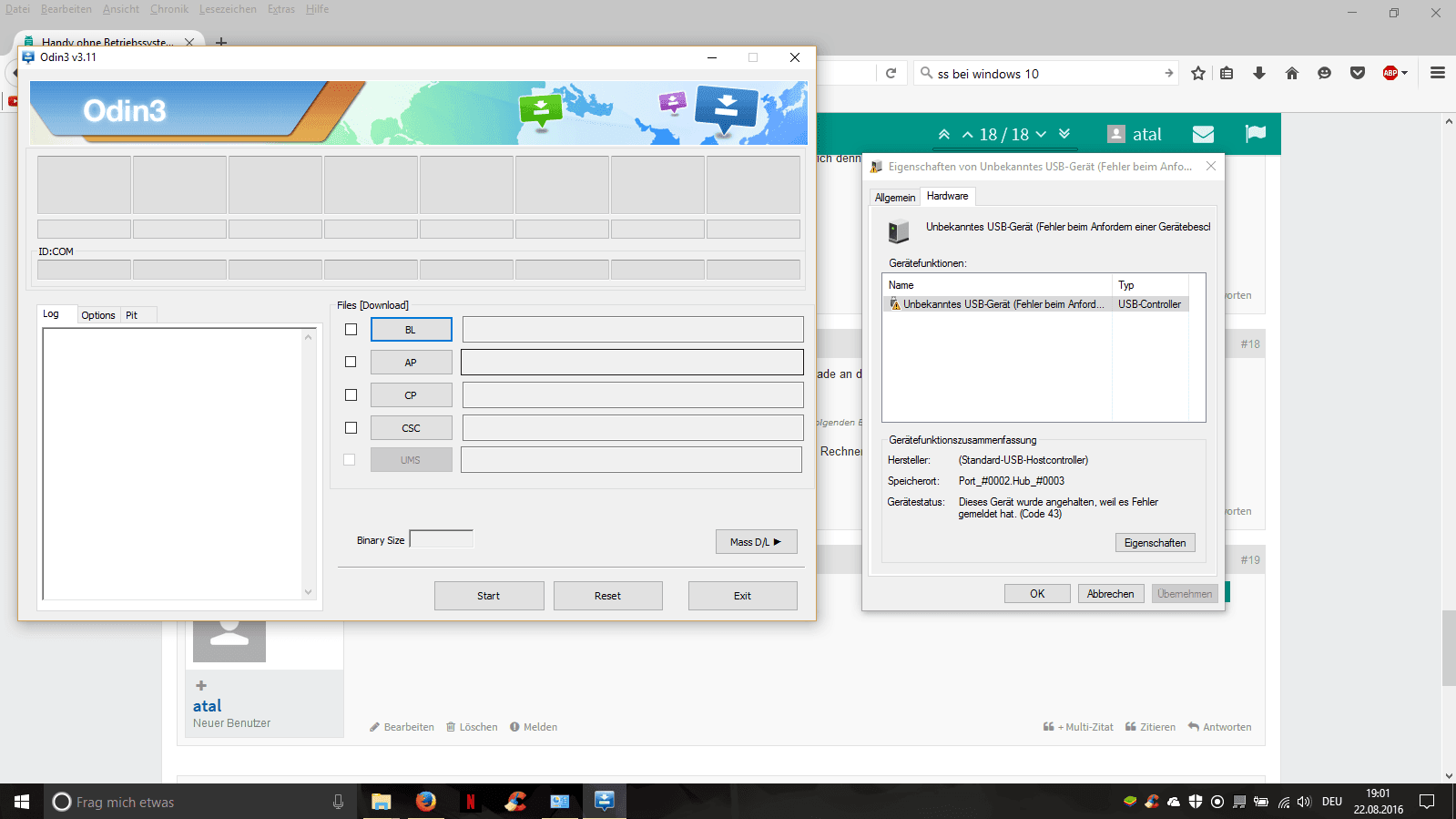Click the bookmark star icon in Firefox

click(1198, 74)
